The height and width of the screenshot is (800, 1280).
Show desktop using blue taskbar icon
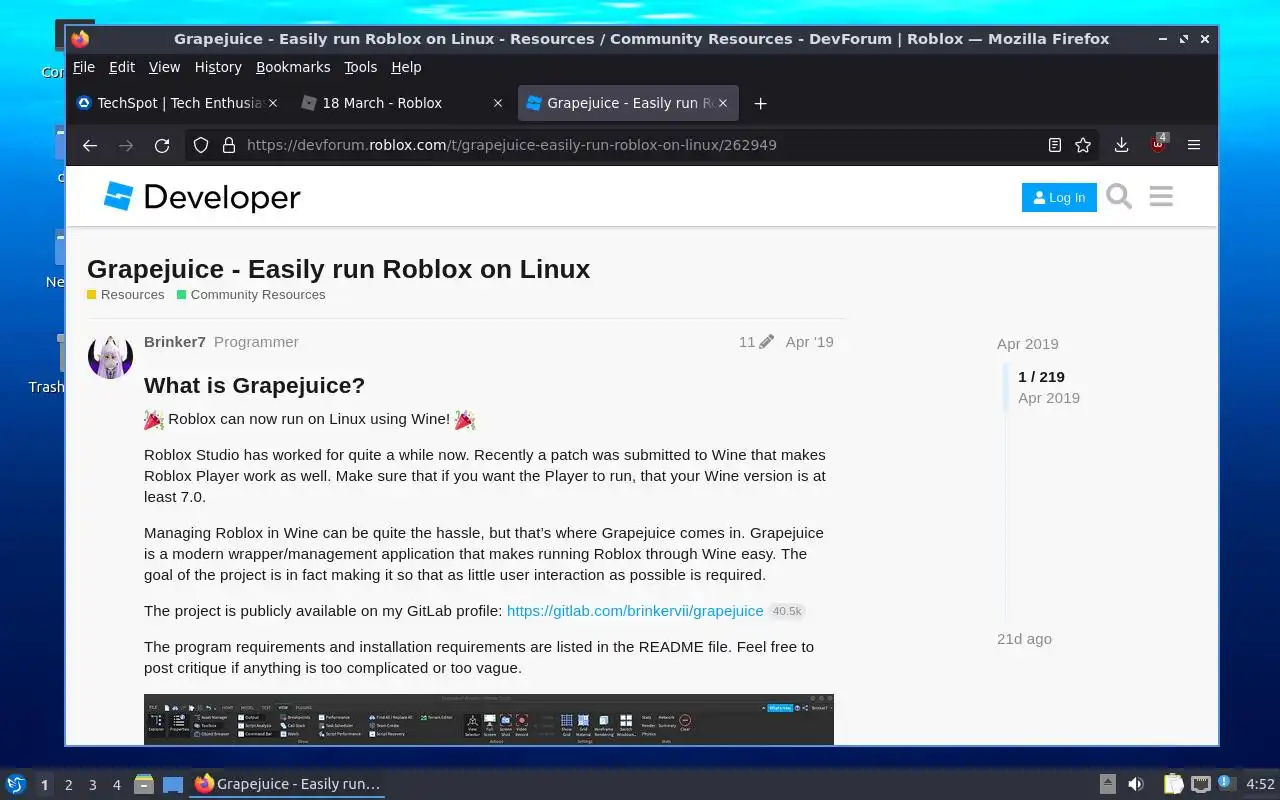pos(173,784)
